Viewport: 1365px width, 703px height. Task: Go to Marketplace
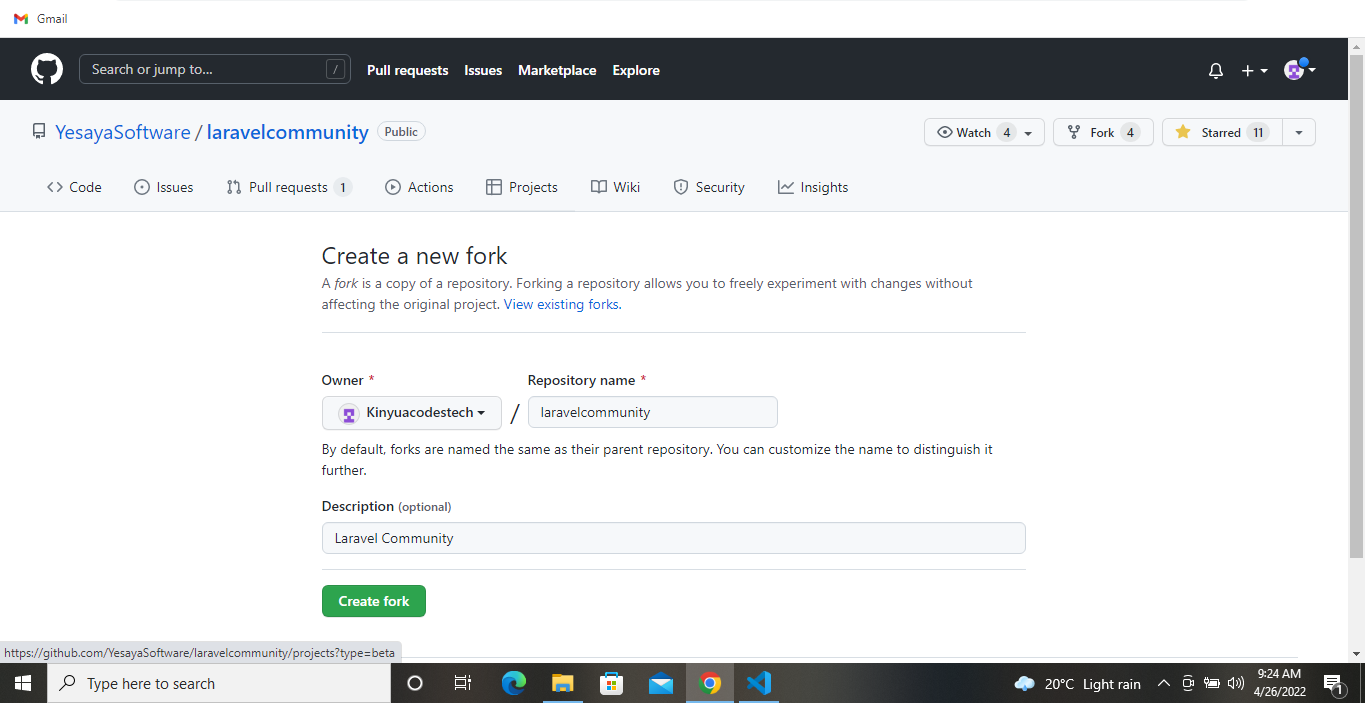pos(557,70)
